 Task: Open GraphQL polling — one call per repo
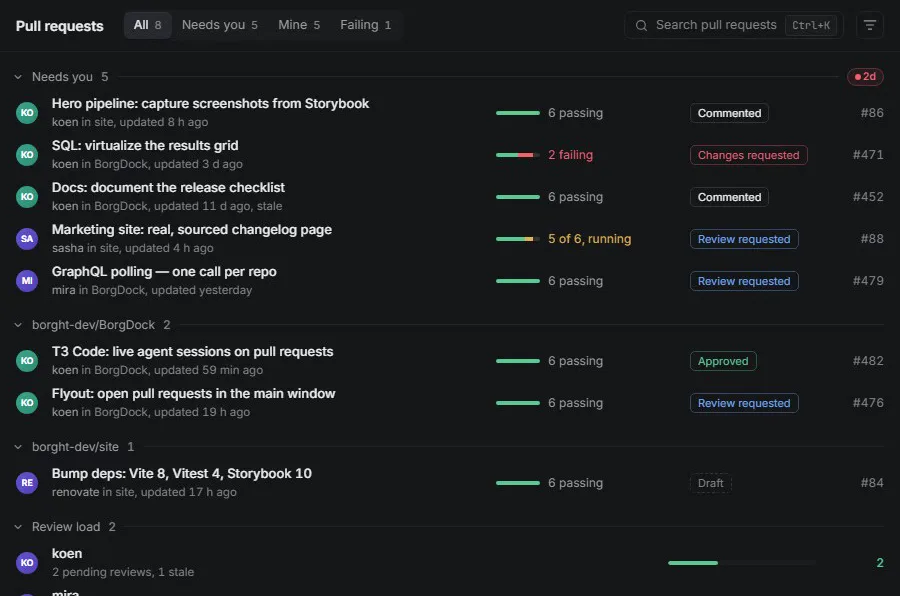pos(164,272)
